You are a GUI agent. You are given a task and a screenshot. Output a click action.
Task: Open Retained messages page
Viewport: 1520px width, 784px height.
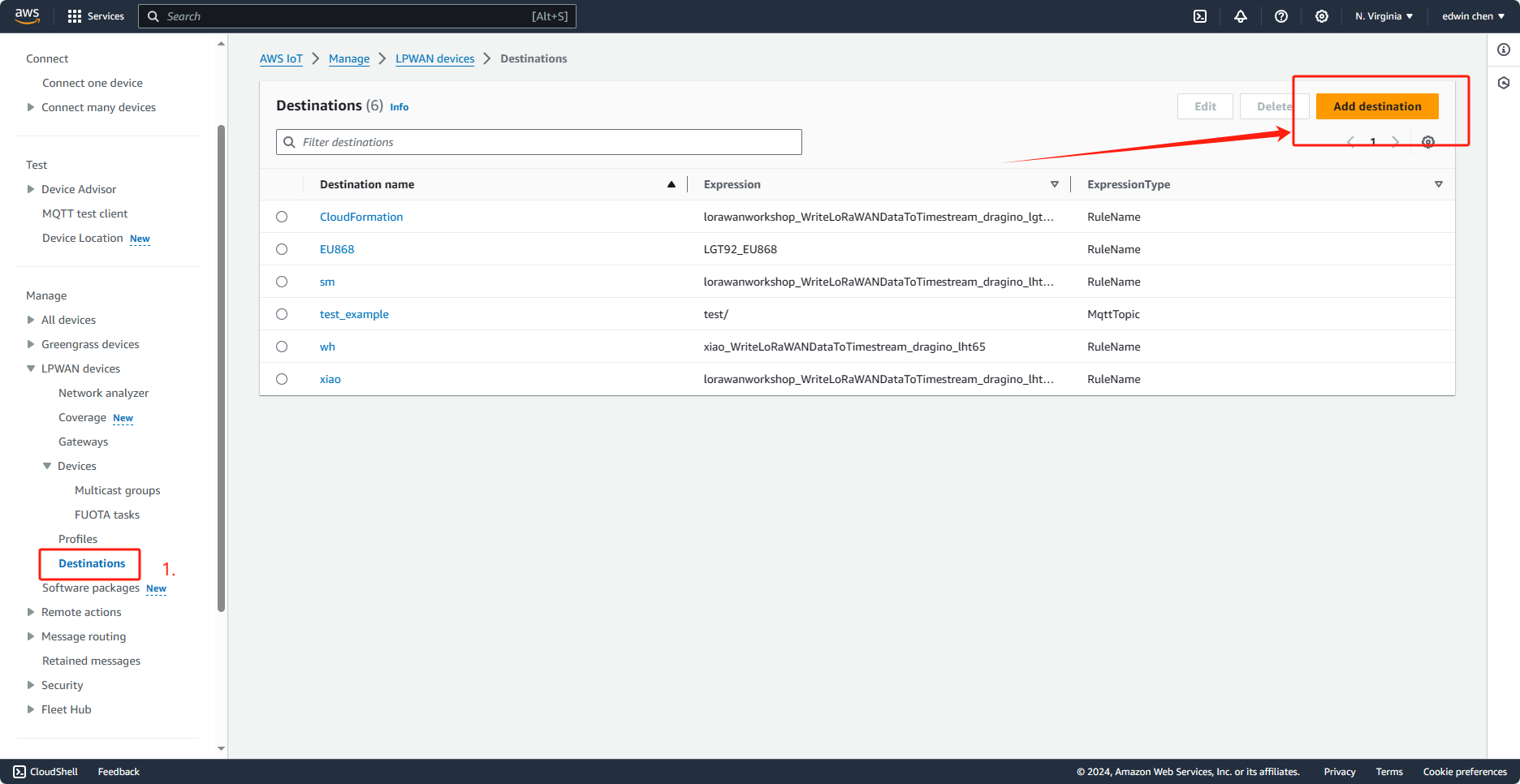coord(91,661)
